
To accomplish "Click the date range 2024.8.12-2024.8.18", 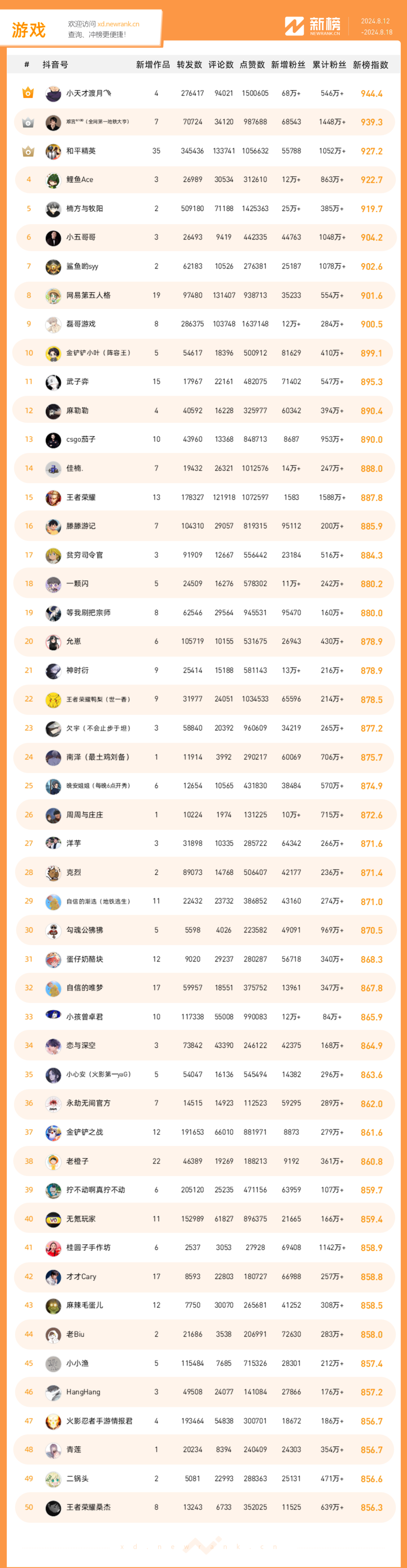I will coord(376,27).
